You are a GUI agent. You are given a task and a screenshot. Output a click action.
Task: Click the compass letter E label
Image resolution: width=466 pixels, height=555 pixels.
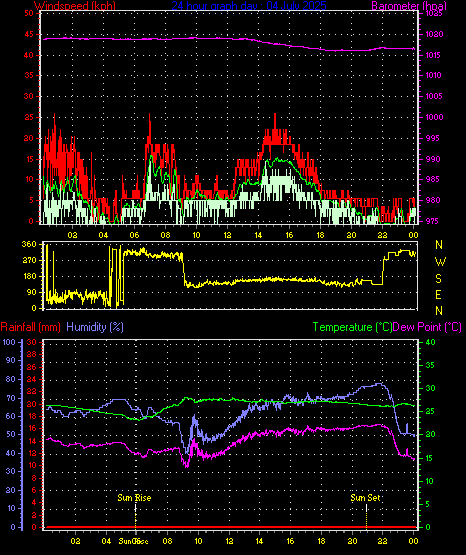[438, 294]
